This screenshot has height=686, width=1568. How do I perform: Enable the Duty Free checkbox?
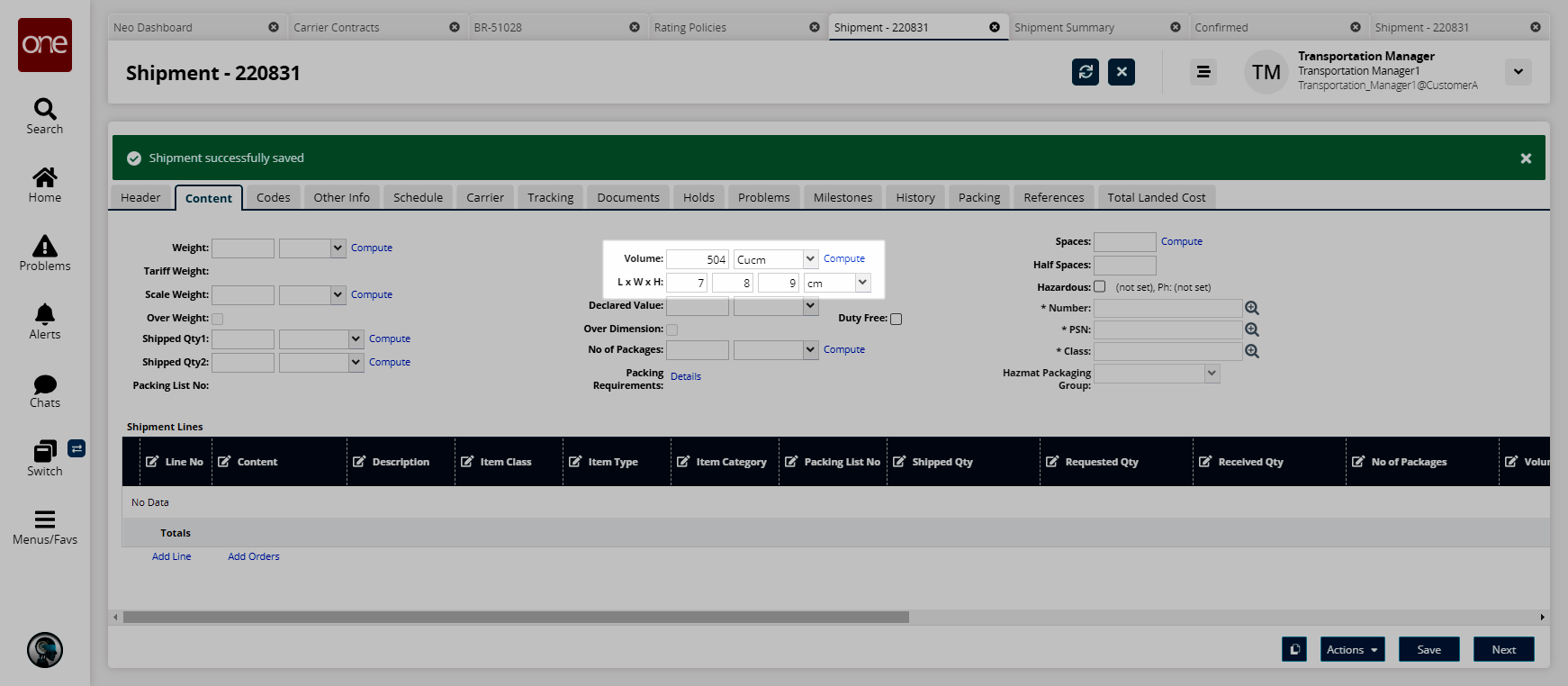(x=896, y=319)
